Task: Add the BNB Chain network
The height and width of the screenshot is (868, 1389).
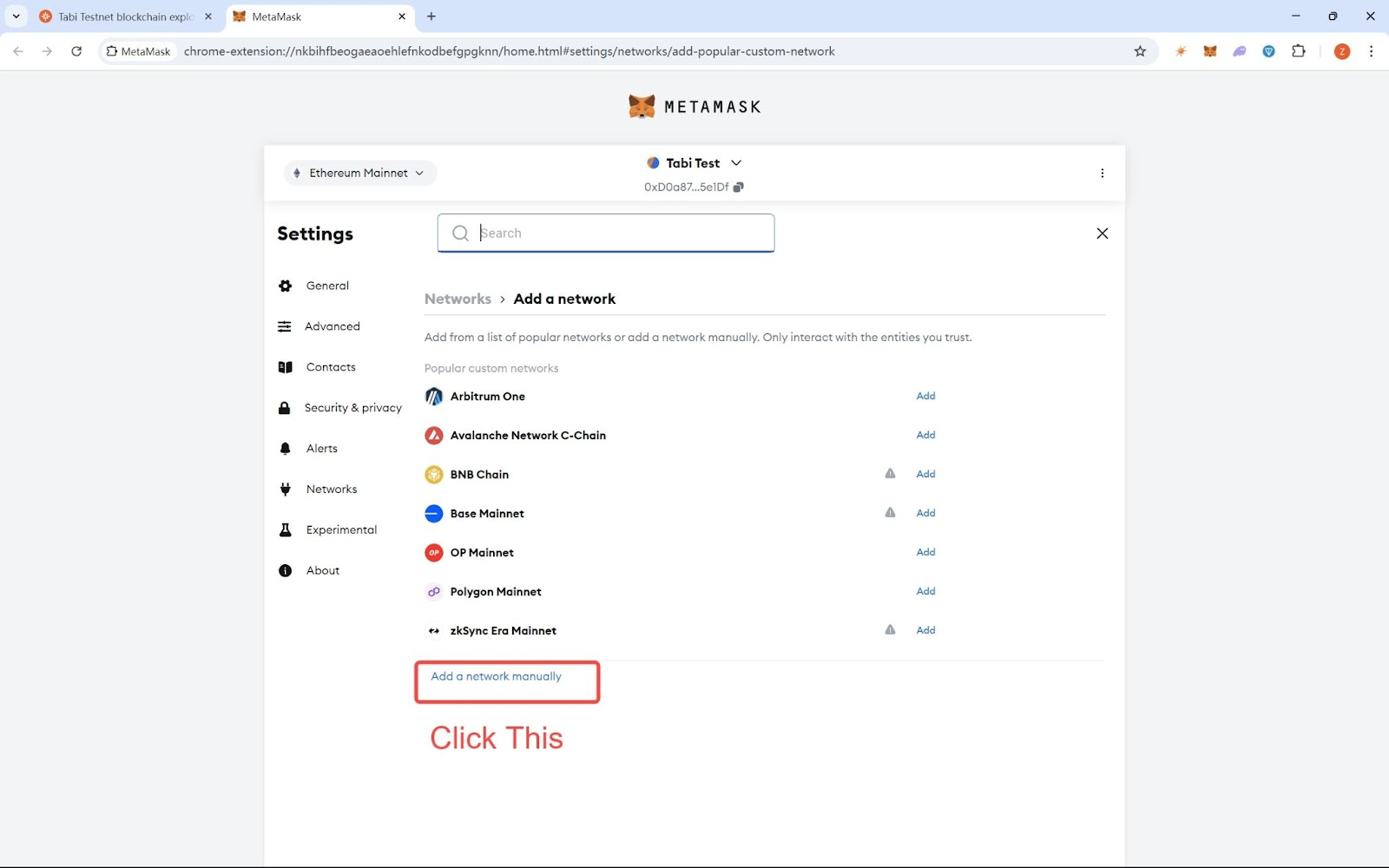Action: pyautogui.click(x=925, y=474)
